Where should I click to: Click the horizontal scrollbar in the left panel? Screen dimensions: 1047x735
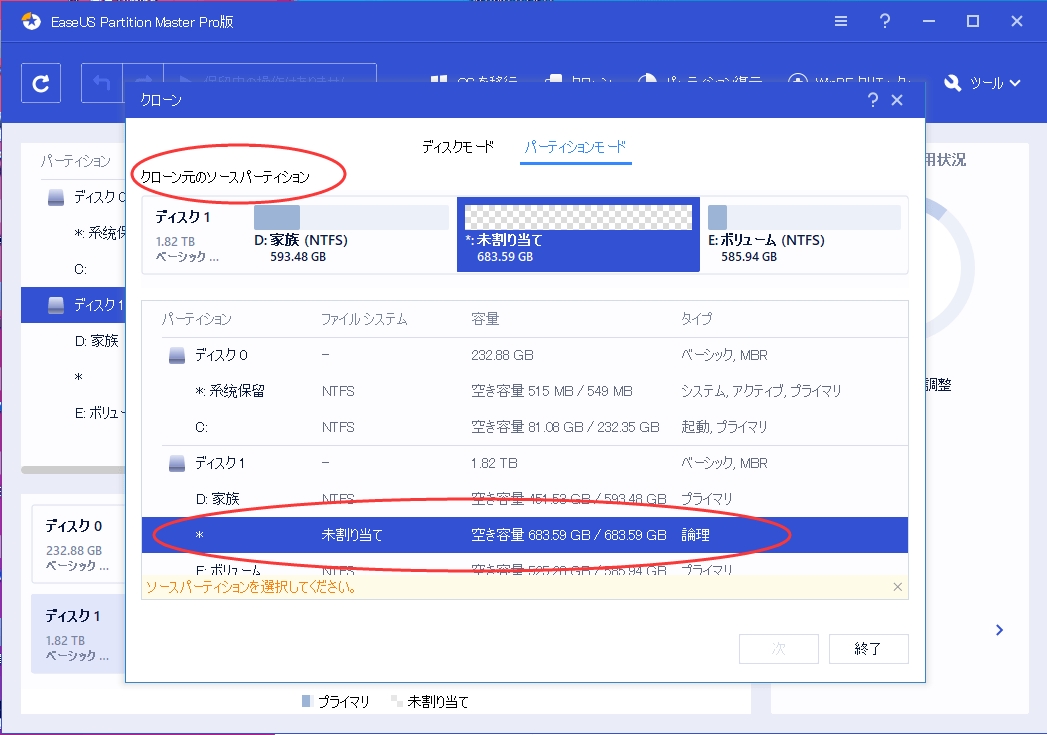73,470
